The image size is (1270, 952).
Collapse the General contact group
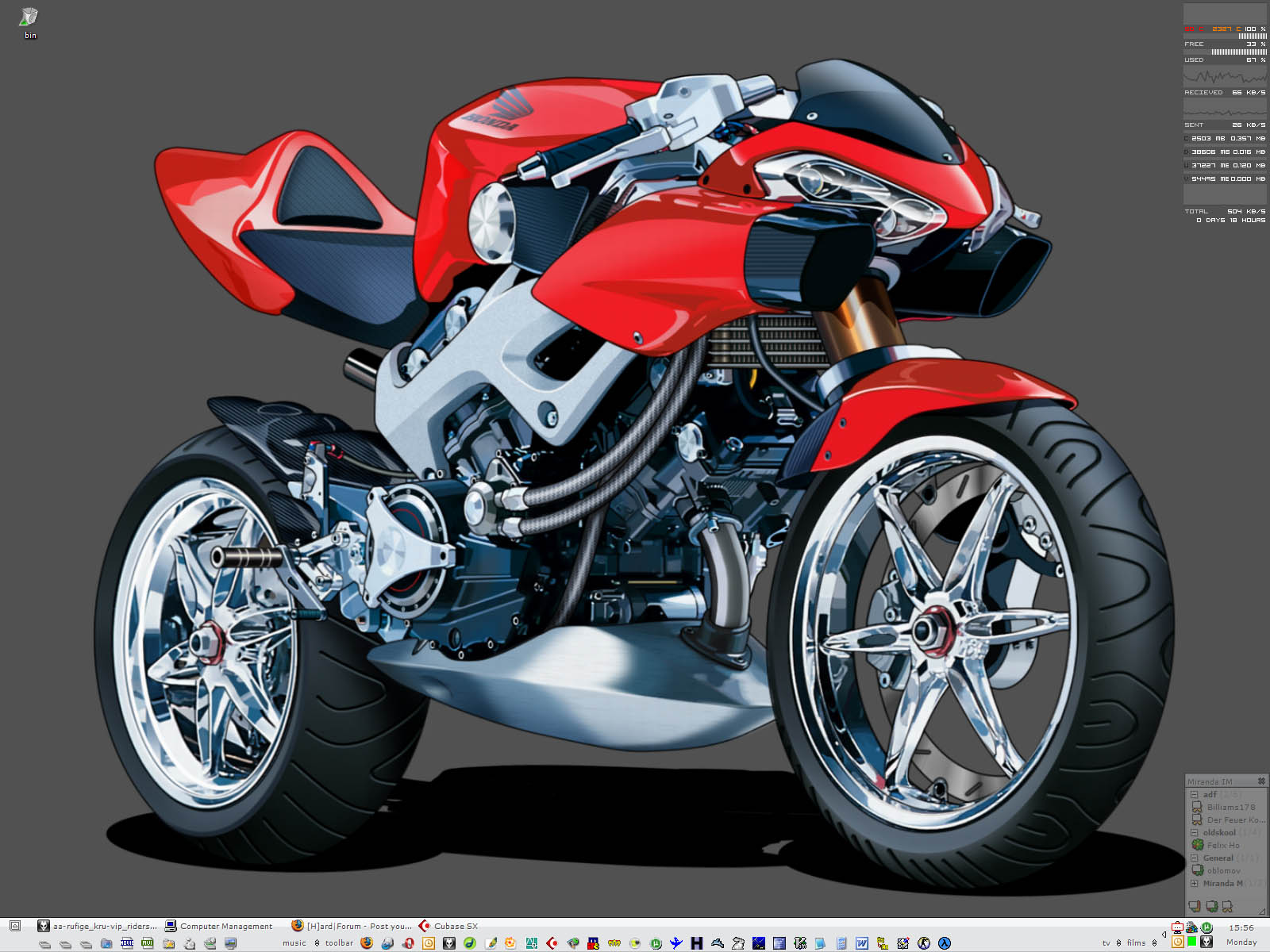pyautogui.click(x=1194, y=858)
